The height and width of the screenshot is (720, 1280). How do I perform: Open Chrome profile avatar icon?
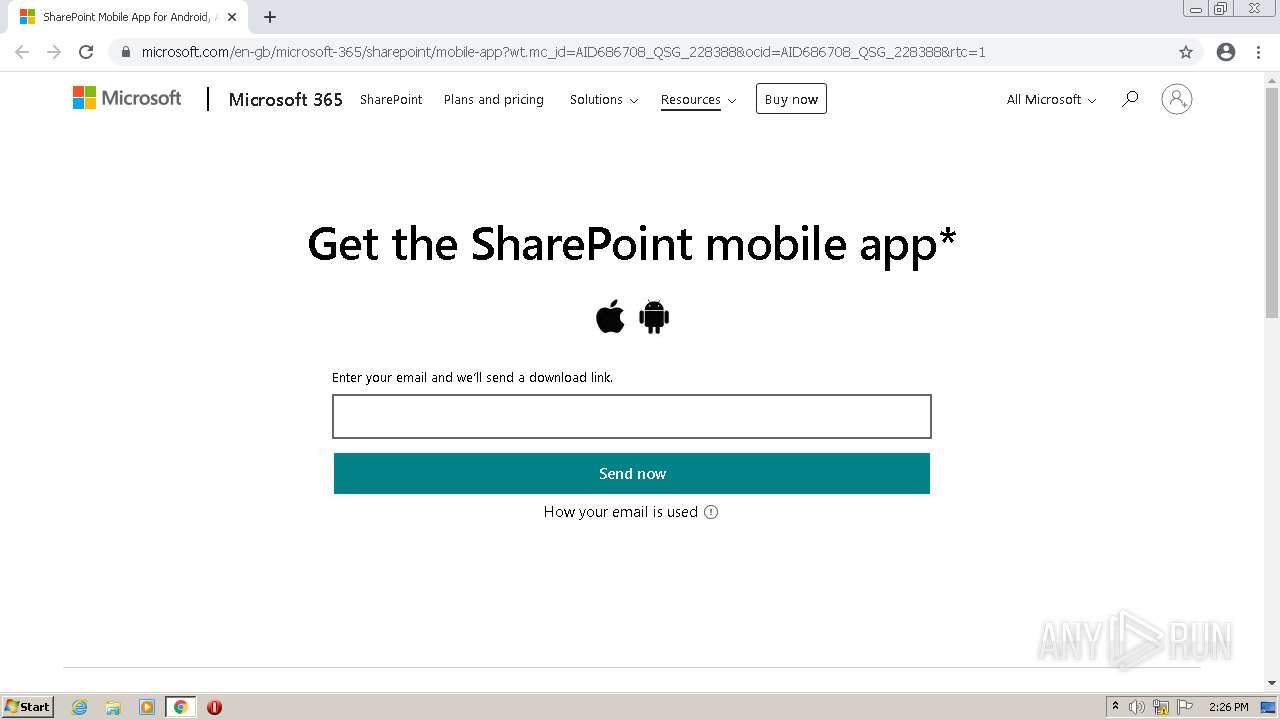[x=1226, y=52]
